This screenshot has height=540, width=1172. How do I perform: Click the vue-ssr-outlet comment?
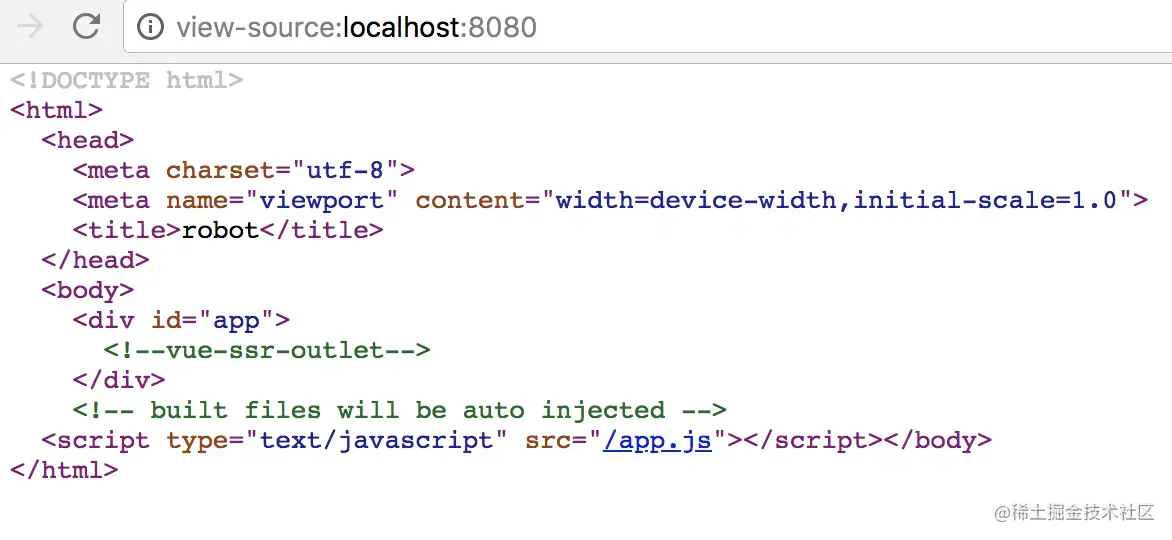[267, 350]
